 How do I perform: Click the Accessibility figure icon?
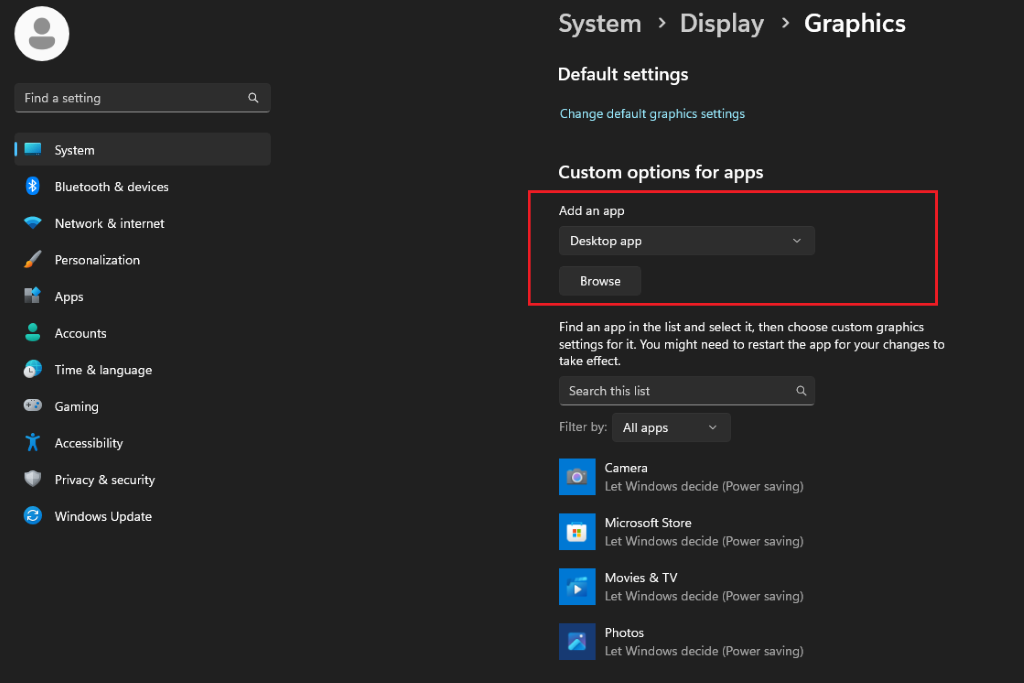33,443
